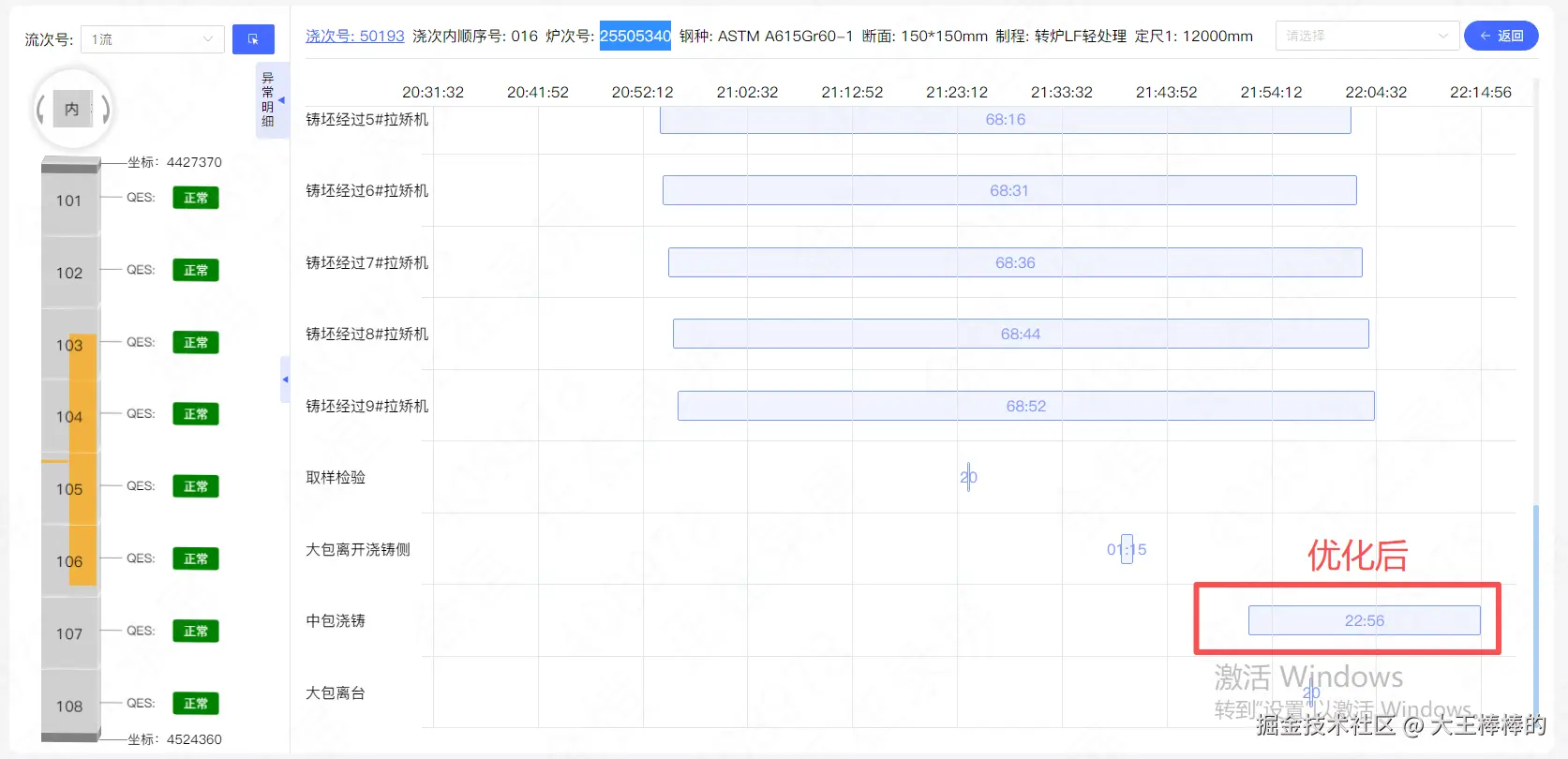Click the 68:36 bar for 7#拉矫机
The height and width of the screenshot is (759, 1568).
1015,262
